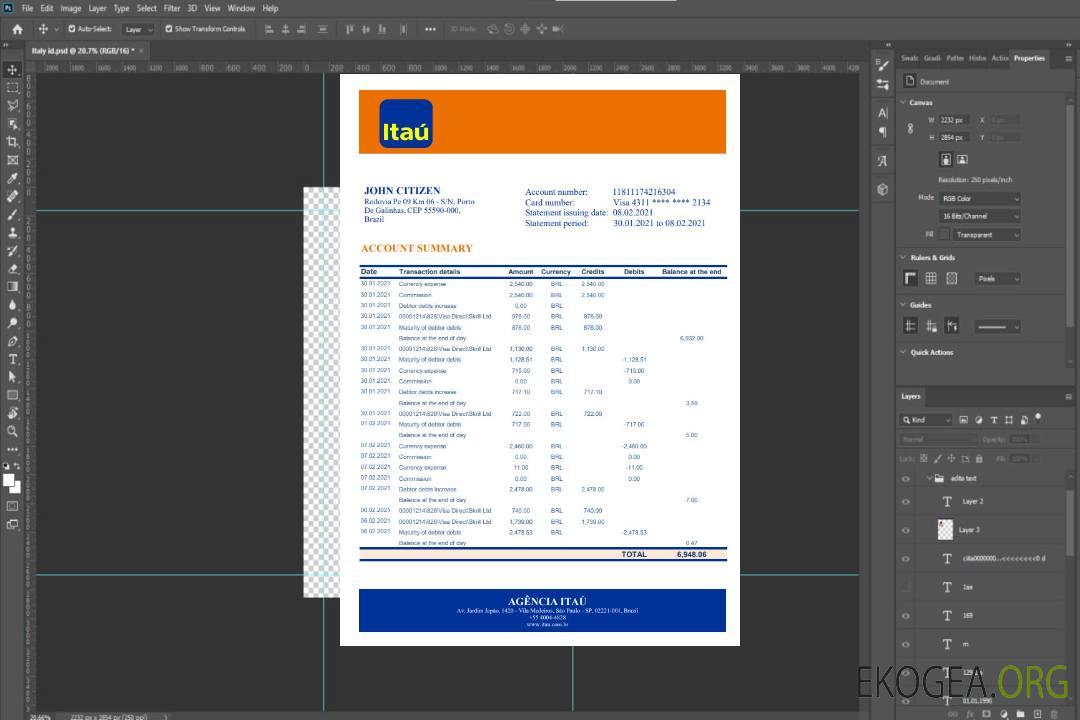Image resolution: width=1080 pixels, height=720 pixels.
Task: Click lock all layer padlock icon
Action: click(x=979, y=459)
